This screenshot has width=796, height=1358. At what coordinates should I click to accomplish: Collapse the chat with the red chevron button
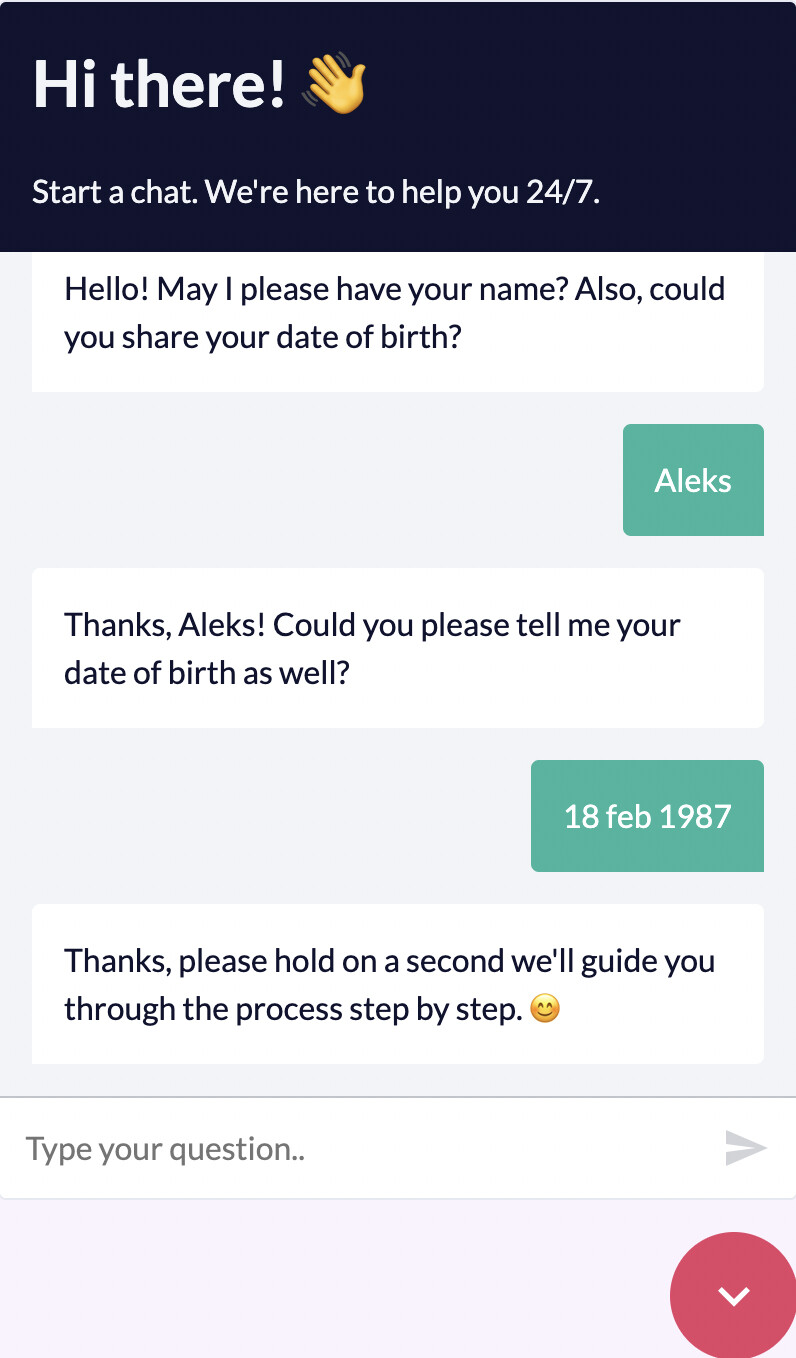click(x=734, y=1296)
